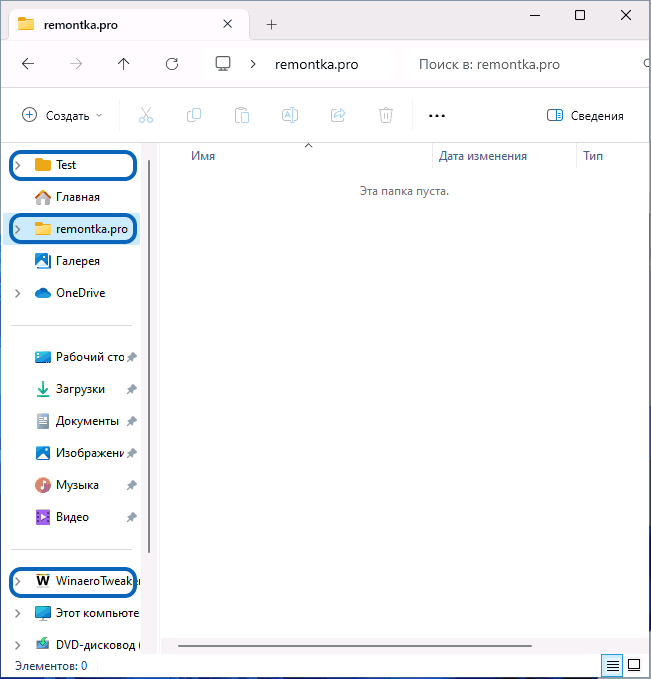Close the remontka.pro tab
This screenshot has height=679, width=651.
tap(228, 24)
